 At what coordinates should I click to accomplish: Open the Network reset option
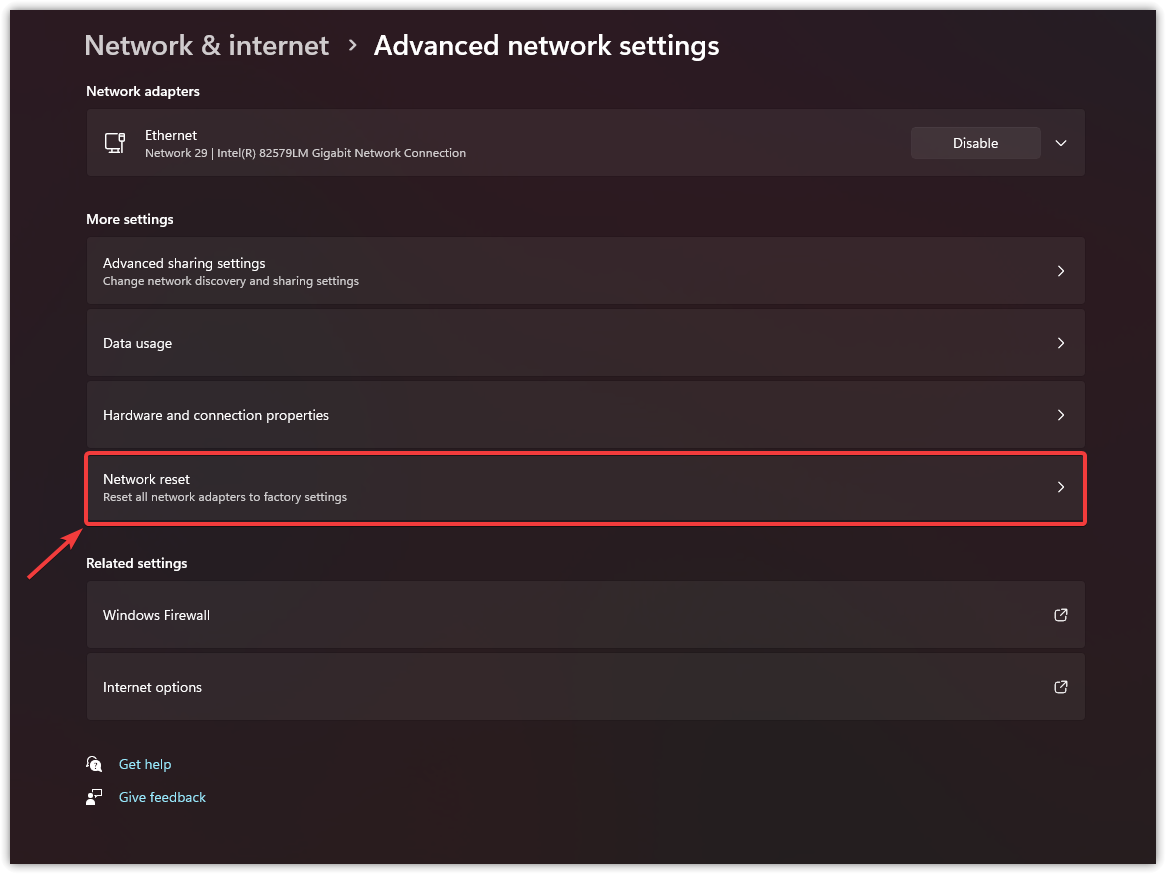tap(147, 480)
